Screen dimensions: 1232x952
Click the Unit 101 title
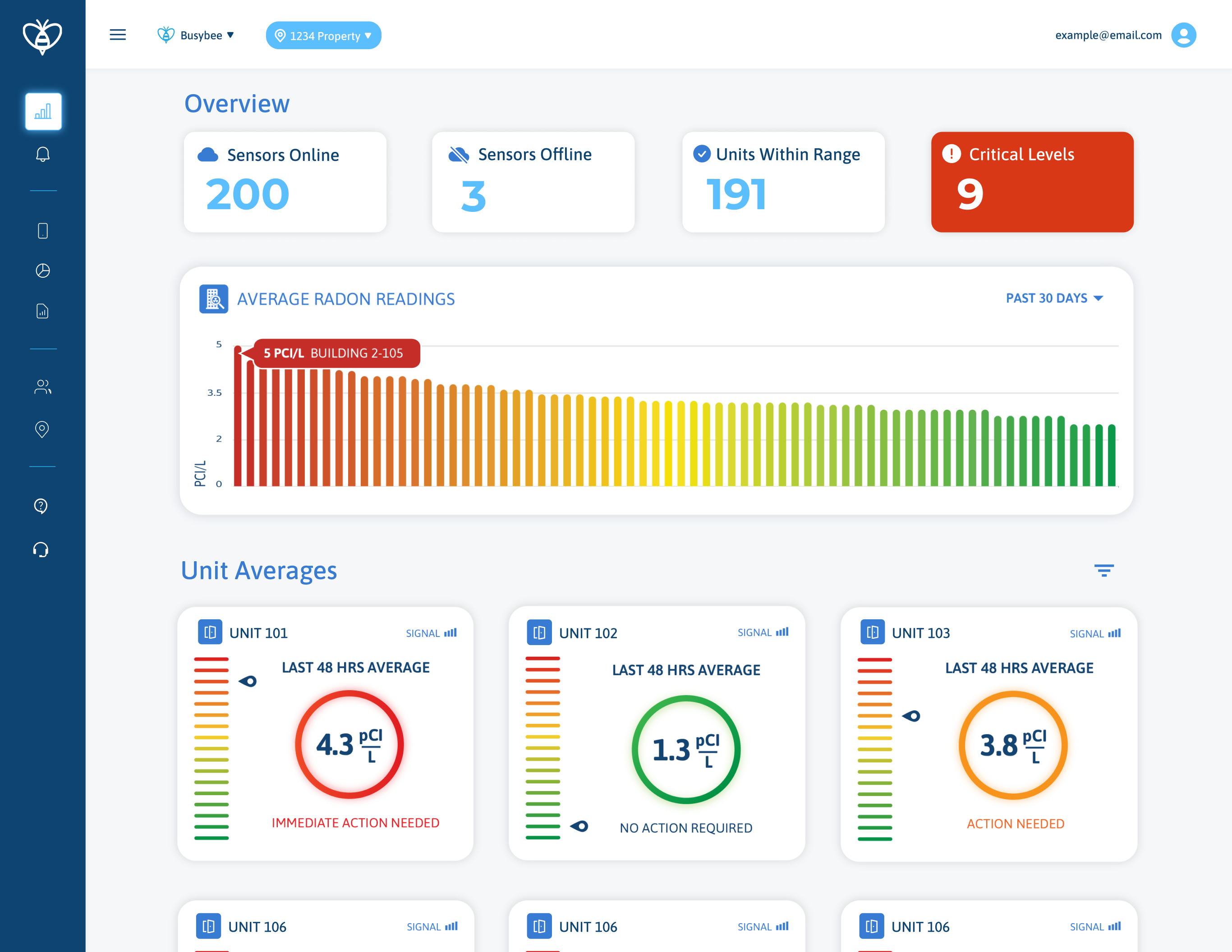point(258,633)
